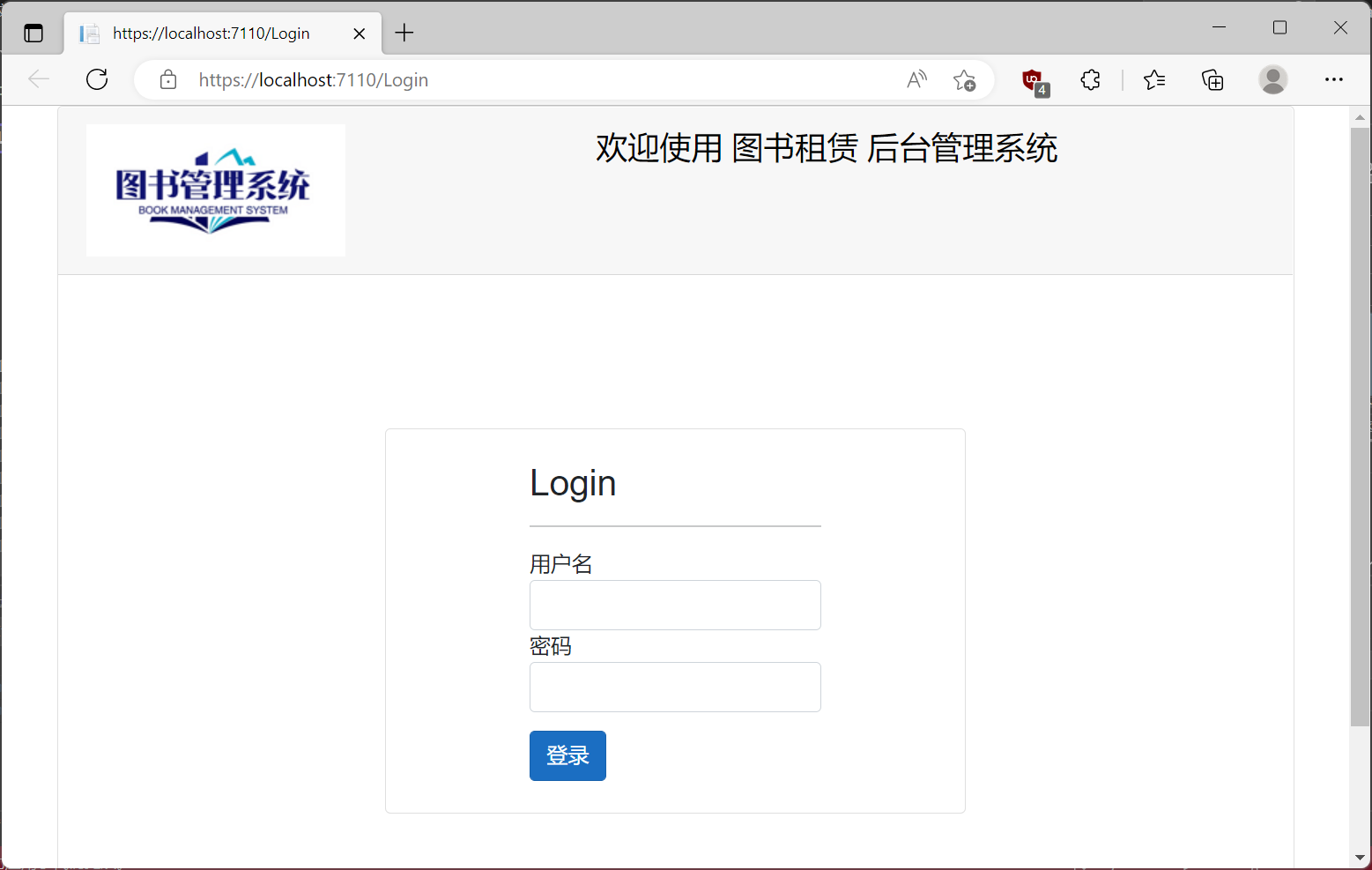Focus the 用户名 username field
Image resolution: width=1372 pixels, height=870 pixels.
(674, 605)
